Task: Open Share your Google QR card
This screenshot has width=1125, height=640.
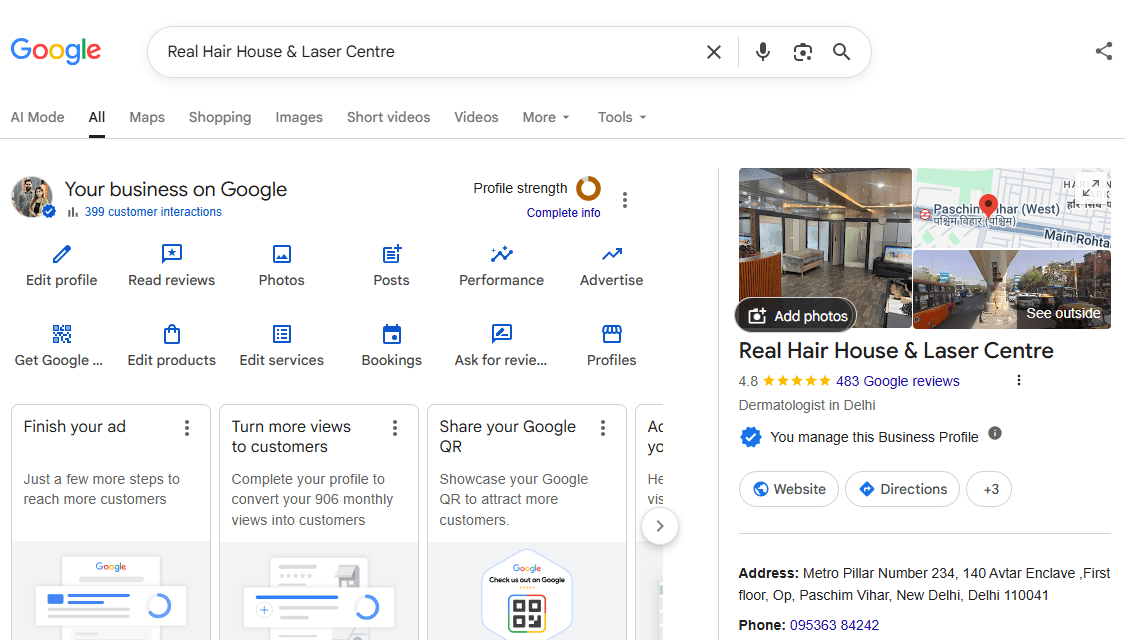Action: point(527,522)
